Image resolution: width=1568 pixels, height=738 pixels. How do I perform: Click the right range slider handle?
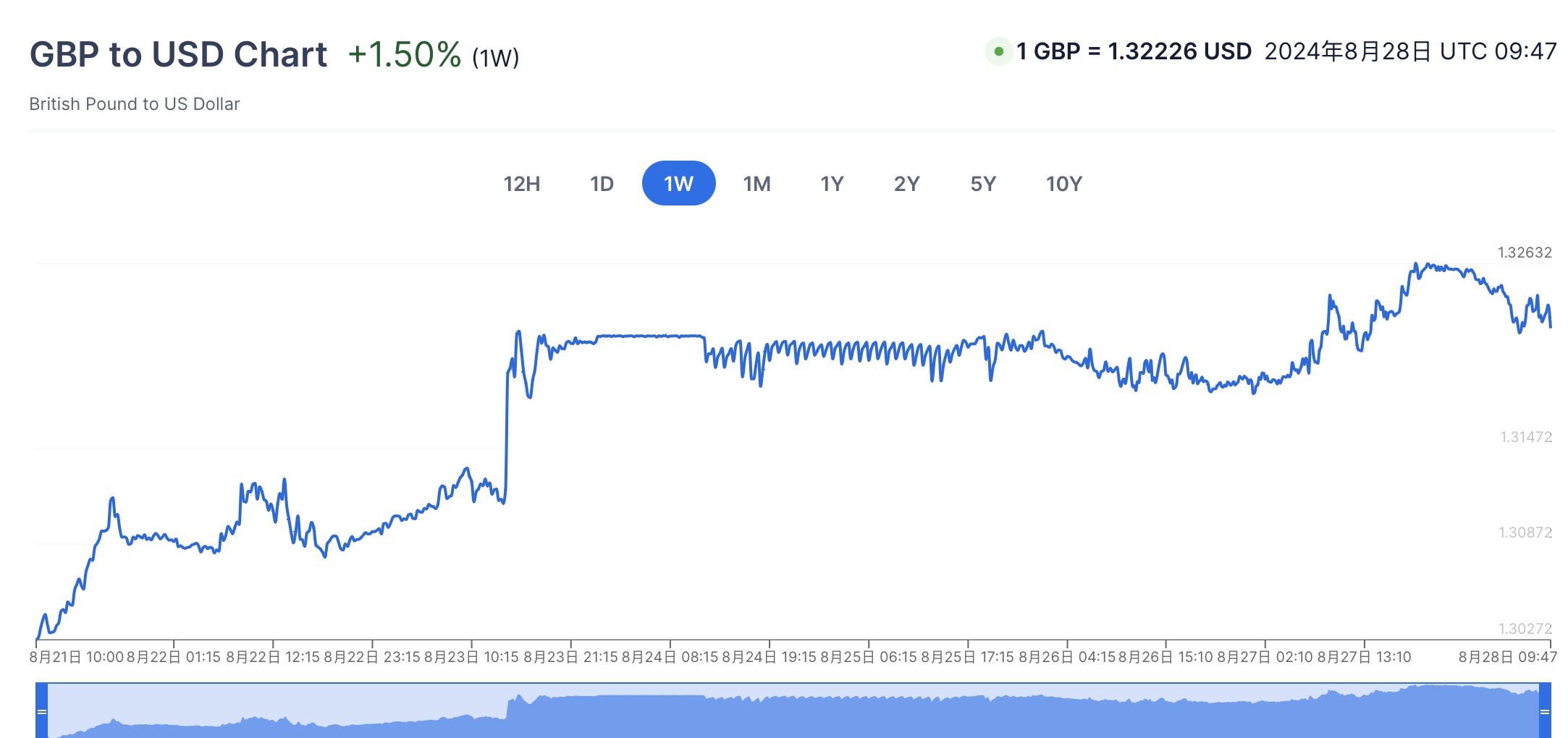click(x=1545, y=711)
